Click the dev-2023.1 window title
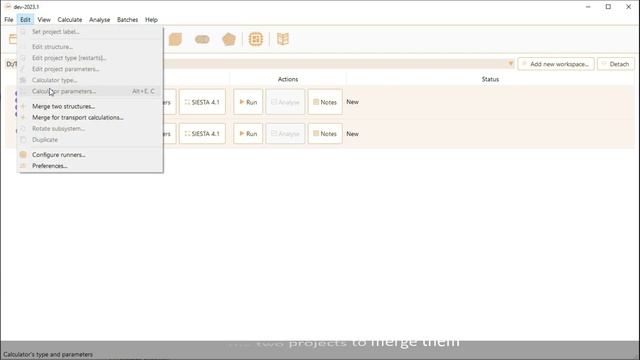Image resolution: width=640 pixels, height=360 pixels. 26,7
